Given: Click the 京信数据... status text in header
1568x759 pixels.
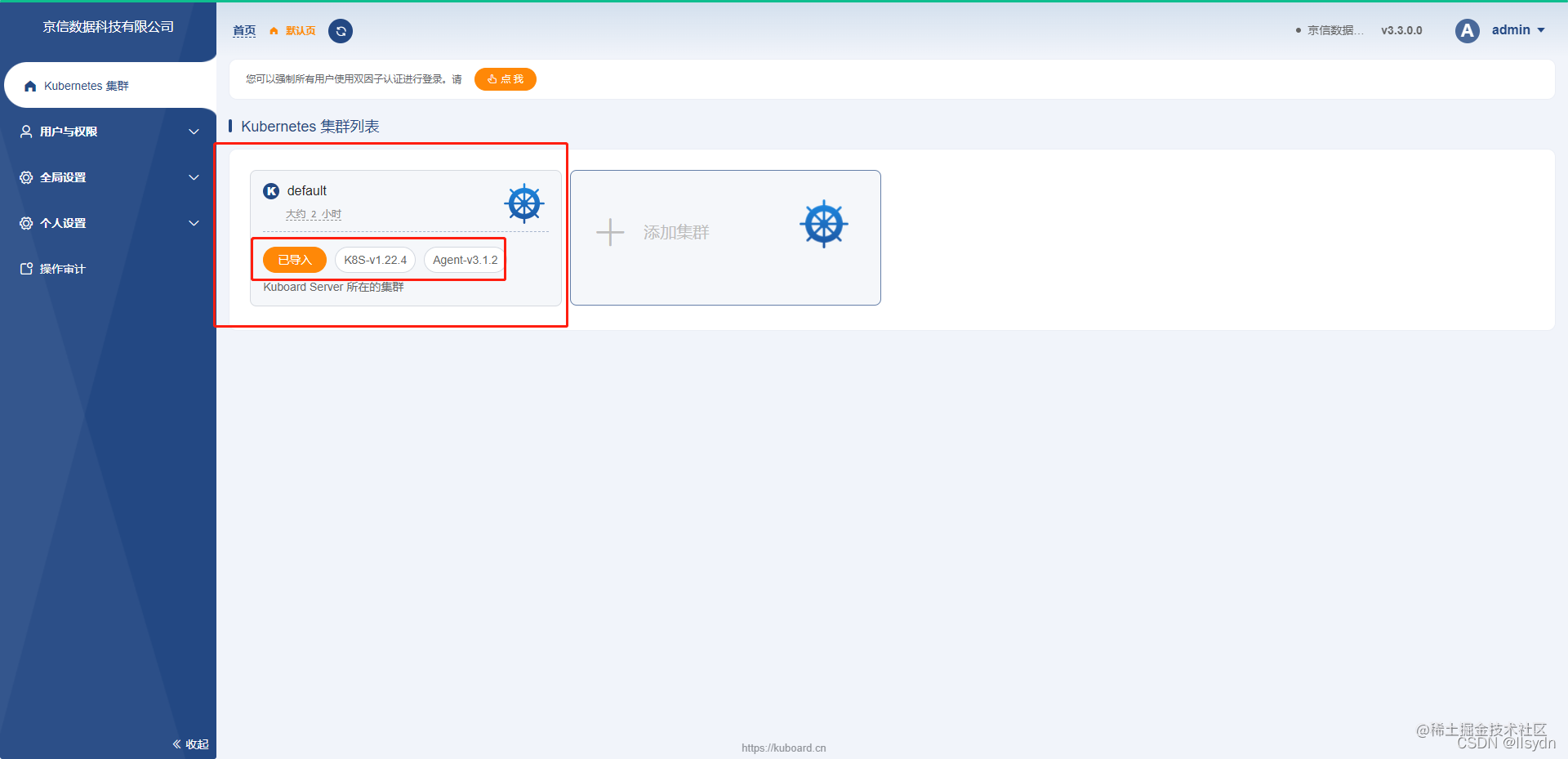Looking at the screenshot, I should tap(1335, 30).
